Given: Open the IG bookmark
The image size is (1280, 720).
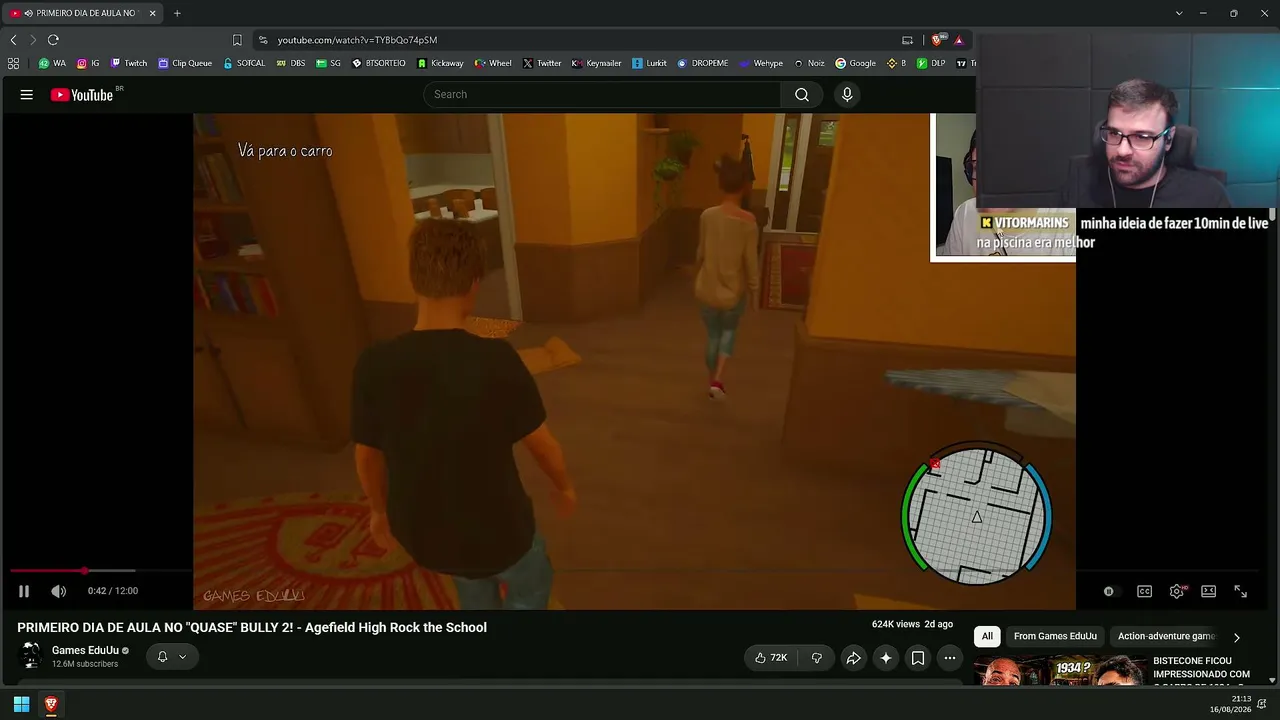Looking at the screenshot, I should click(x=88, y=63).
